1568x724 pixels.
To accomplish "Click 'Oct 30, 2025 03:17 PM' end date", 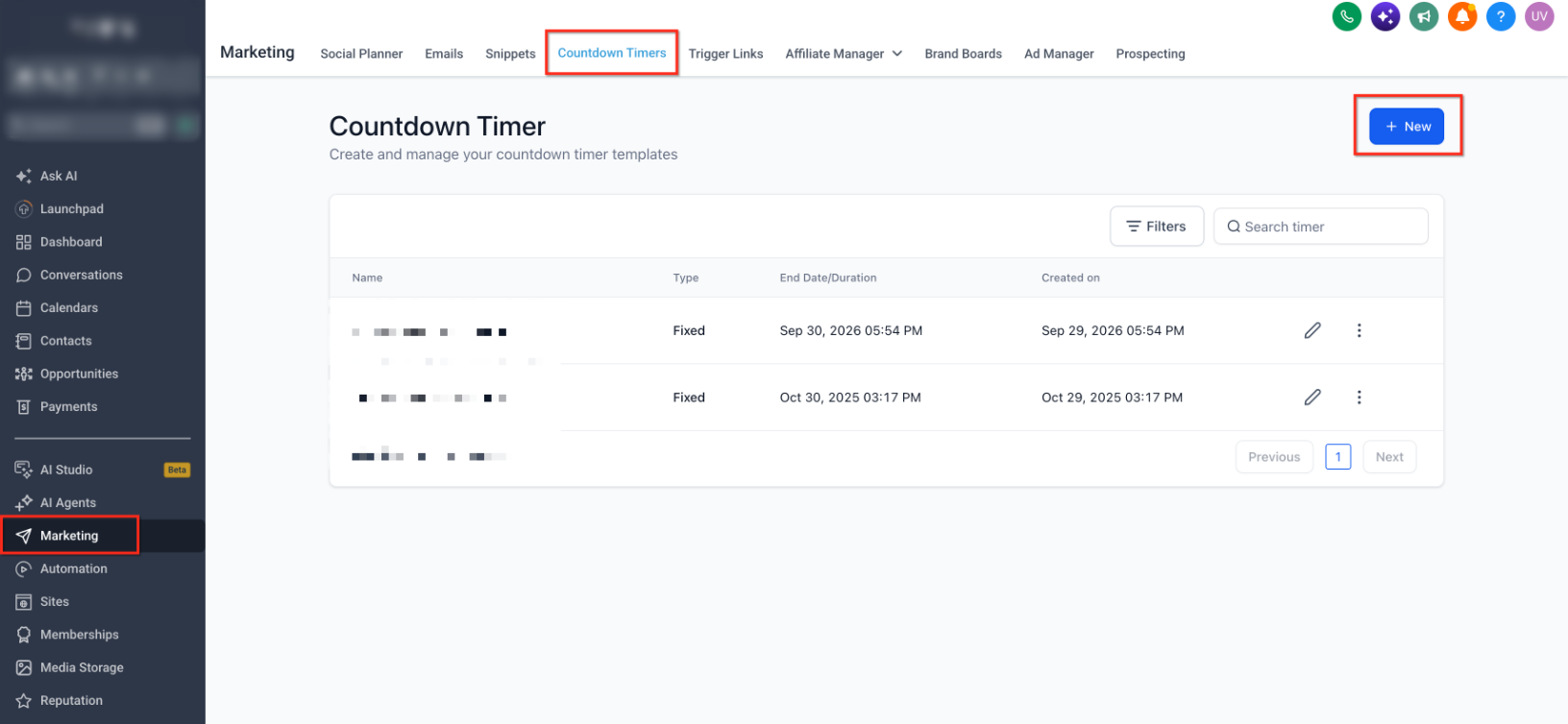I will pos(850,398).
